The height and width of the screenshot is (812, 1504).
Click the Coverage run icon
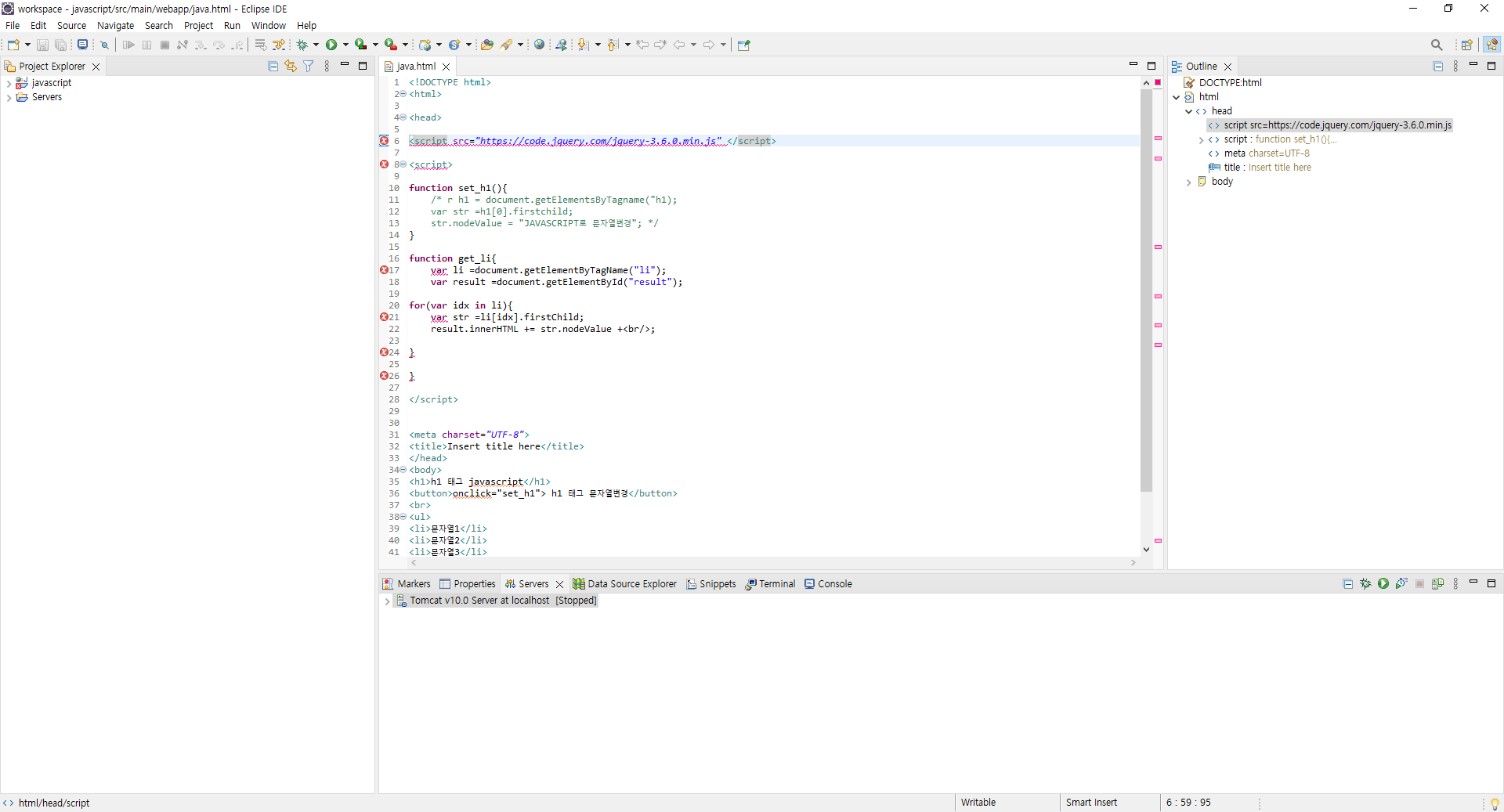point(360,45)
